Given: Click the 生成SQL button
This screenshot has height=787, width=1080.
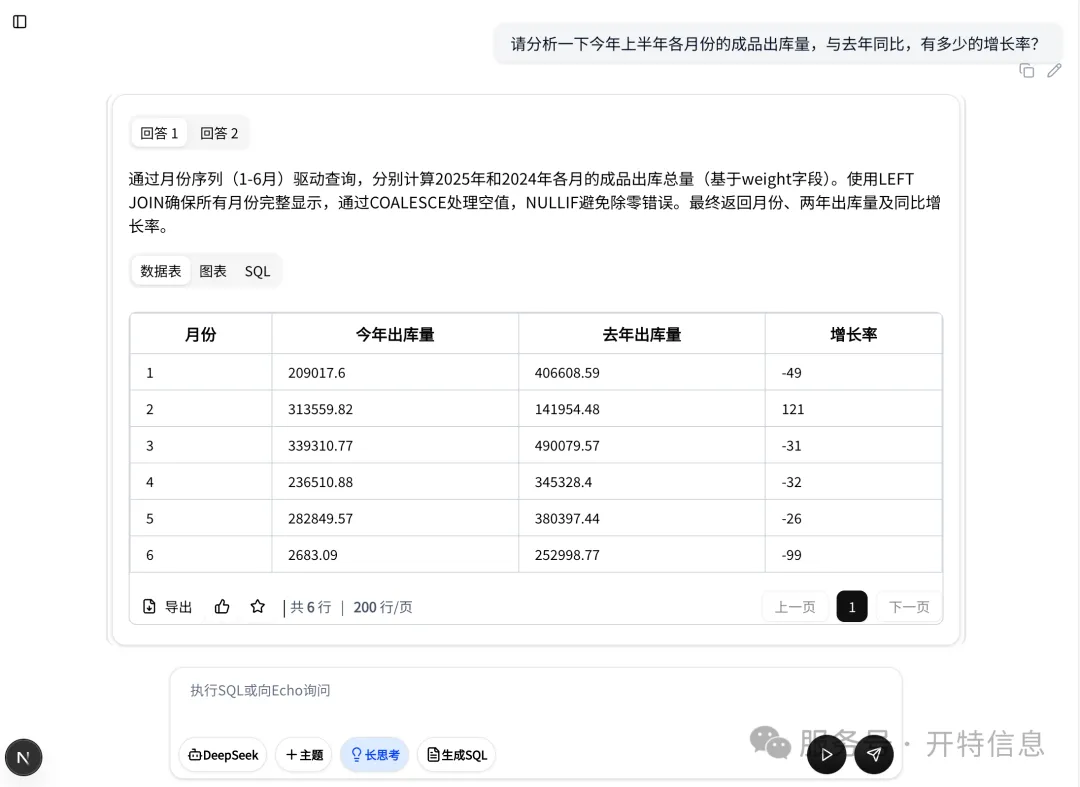Looking at the screenshot, I should click(456, 755).
